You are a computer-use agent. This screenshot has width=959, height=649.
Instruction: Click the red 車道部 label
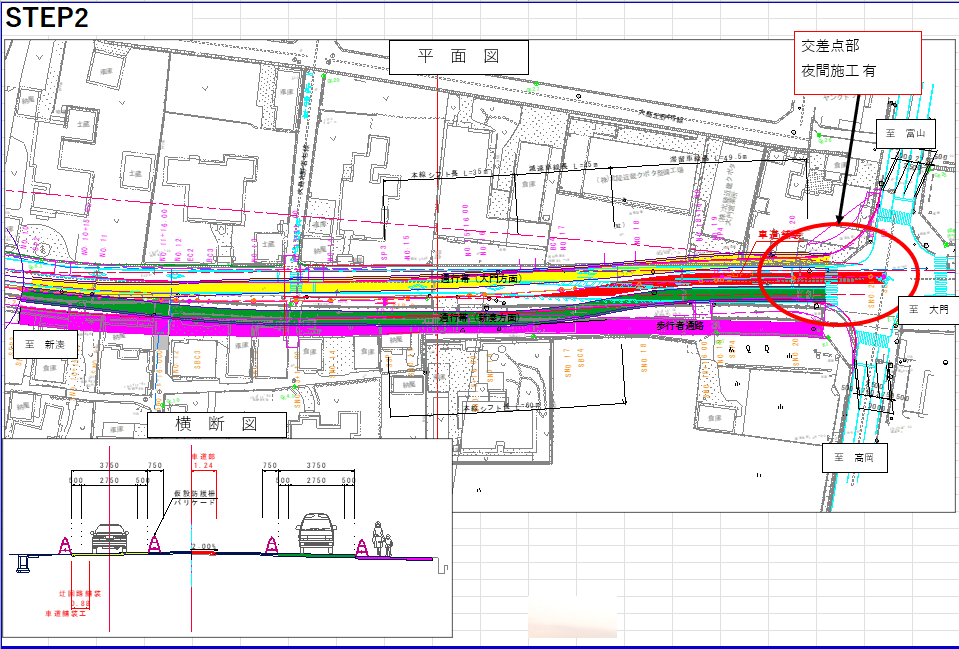(x=204, y=457)
